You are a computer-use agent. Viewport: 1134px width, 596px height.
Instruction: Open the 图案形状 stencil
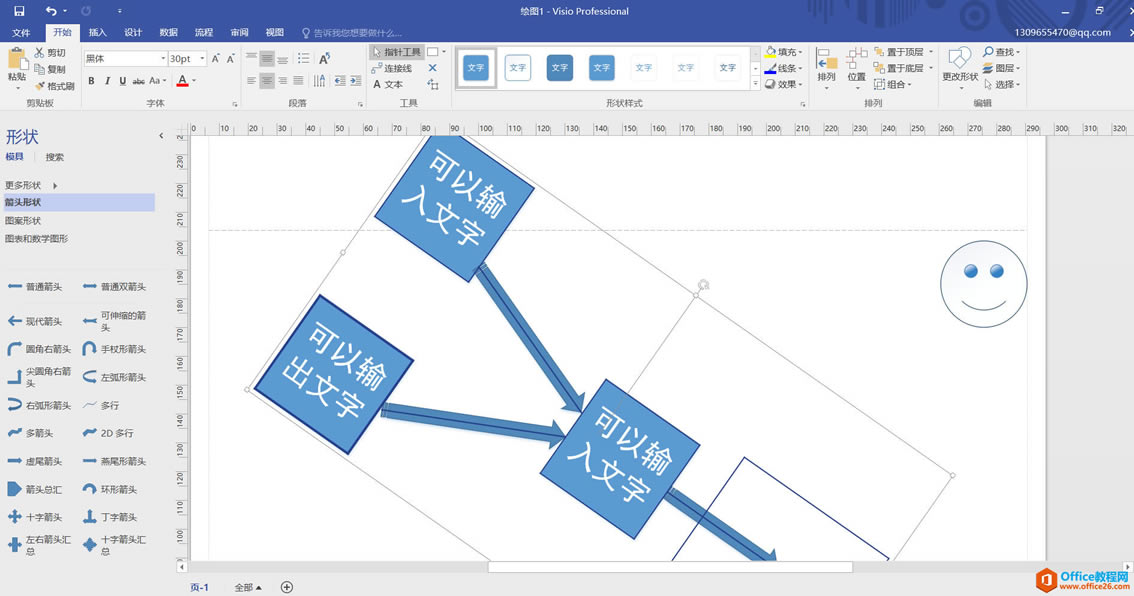pos(23,221)
